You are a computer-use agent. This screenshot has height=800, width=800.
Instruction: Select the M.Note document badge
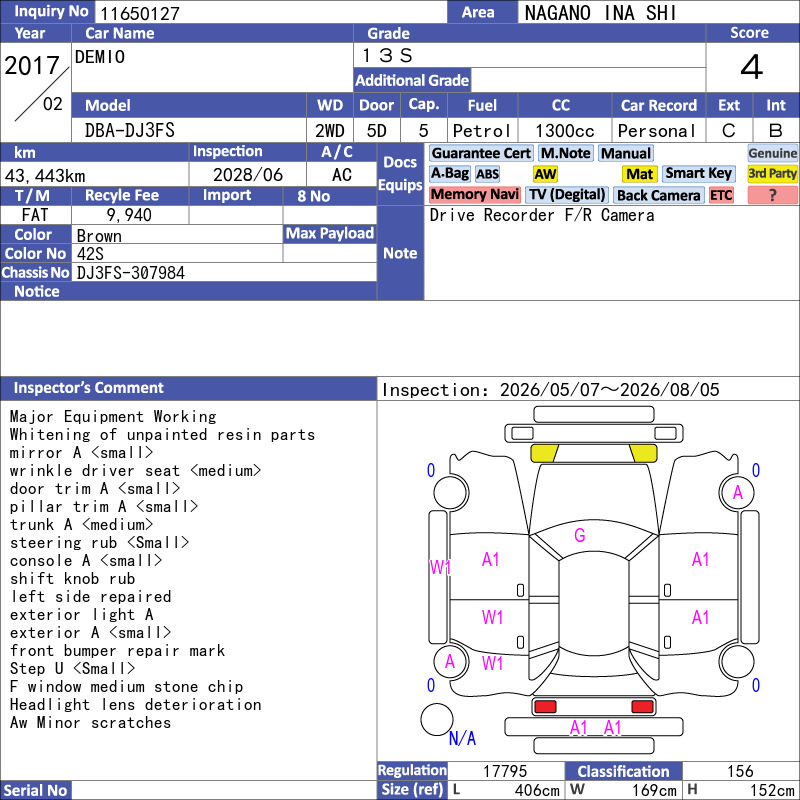(x=565, y=153)
